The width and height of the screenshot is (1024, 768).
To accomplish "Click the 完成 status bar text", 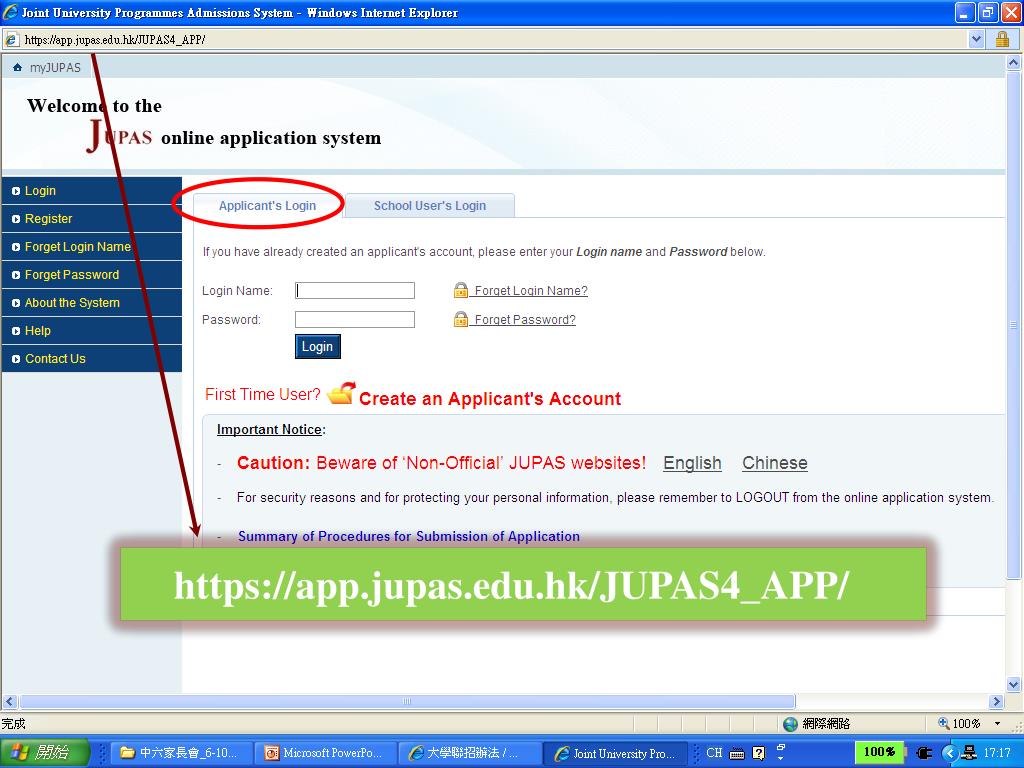I will pyautogui.click(x=14, y=724).
